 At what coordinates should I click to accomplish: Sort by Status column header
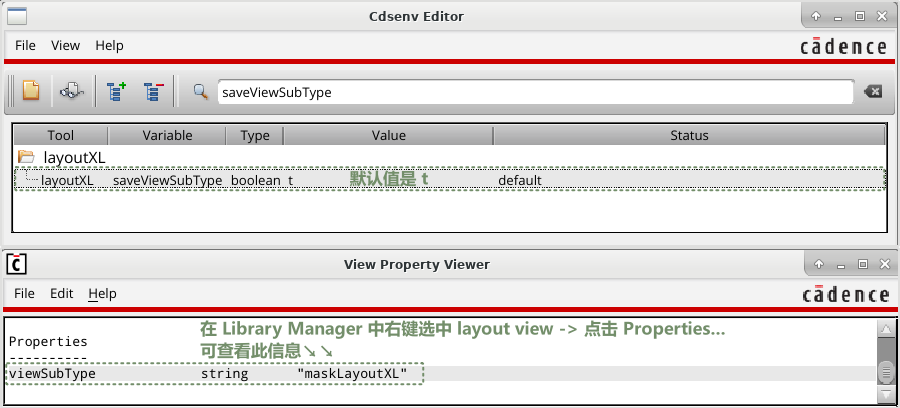pos(689,135)
